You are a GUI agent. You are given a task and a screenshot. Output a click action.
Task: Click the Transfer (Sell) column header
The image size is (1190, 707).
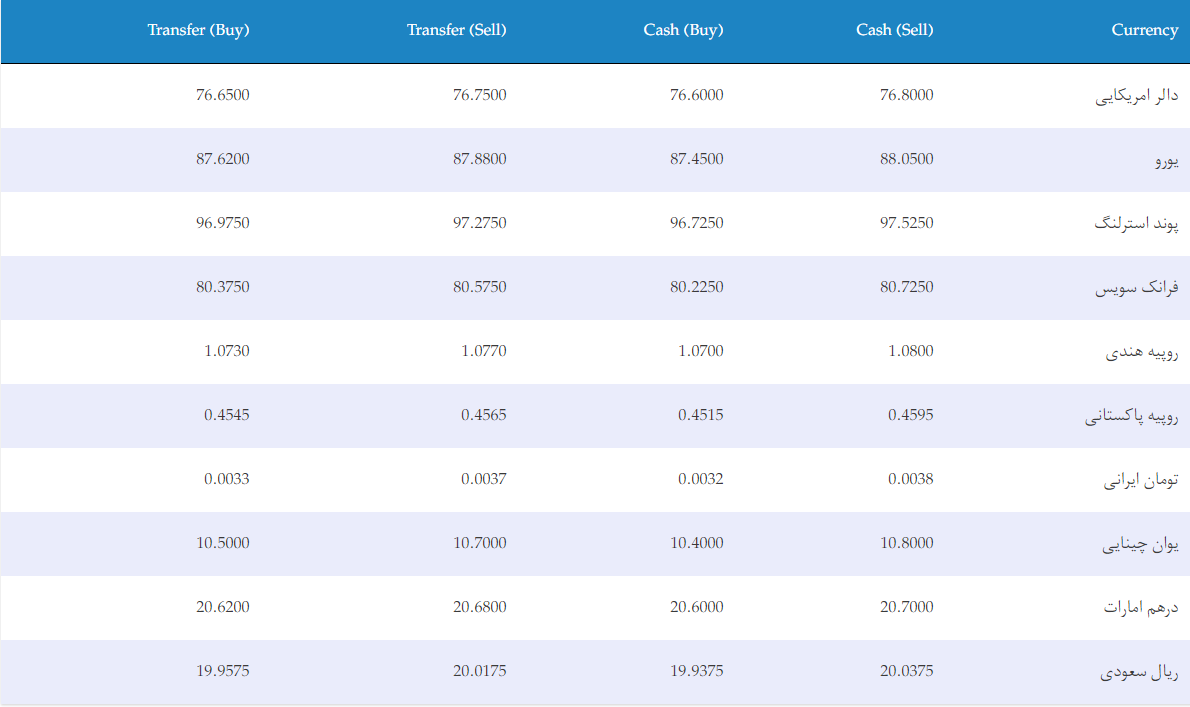tap(456, 30)
